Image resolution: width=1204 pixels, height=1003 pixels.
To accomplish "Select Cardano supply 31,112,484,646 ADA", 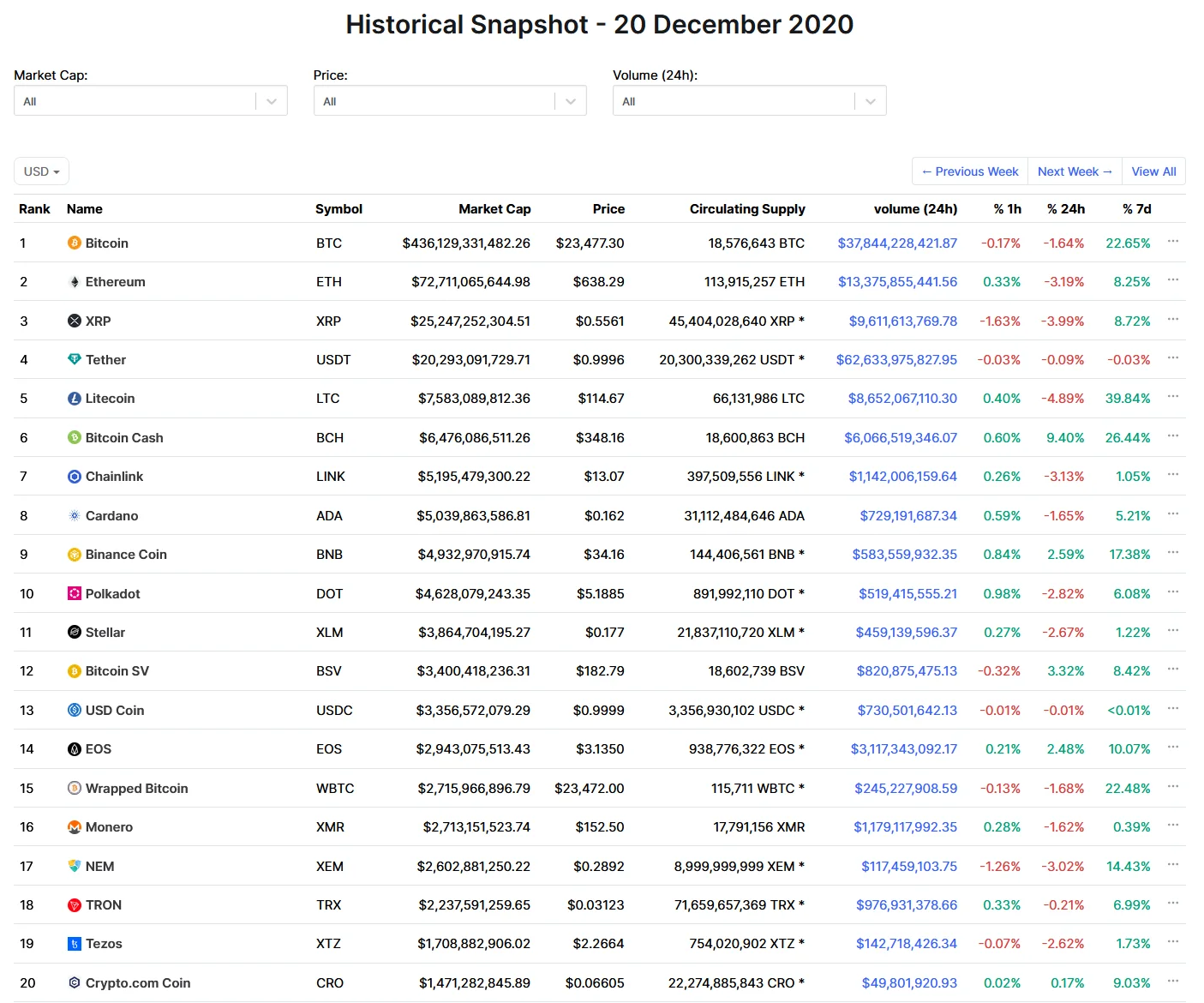I will [x=745, y=516].
